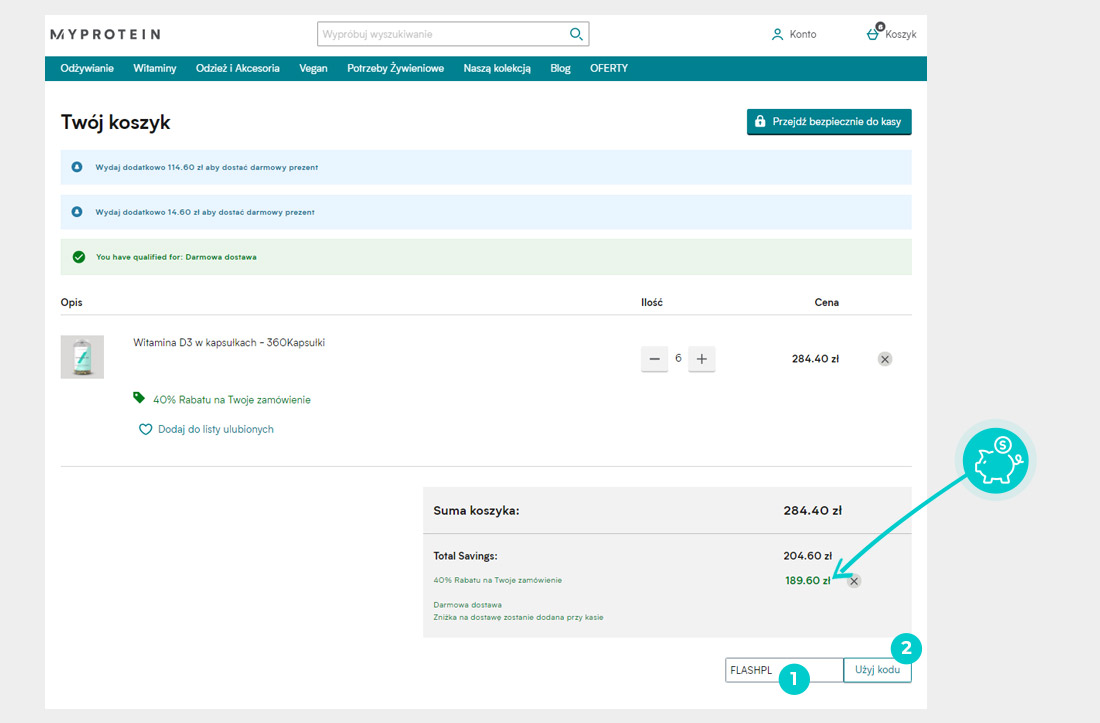The height and width of the screenshot is (723, 1100).
Task: Click the green 189.60 zł discount amount
Action: (807, 581)
